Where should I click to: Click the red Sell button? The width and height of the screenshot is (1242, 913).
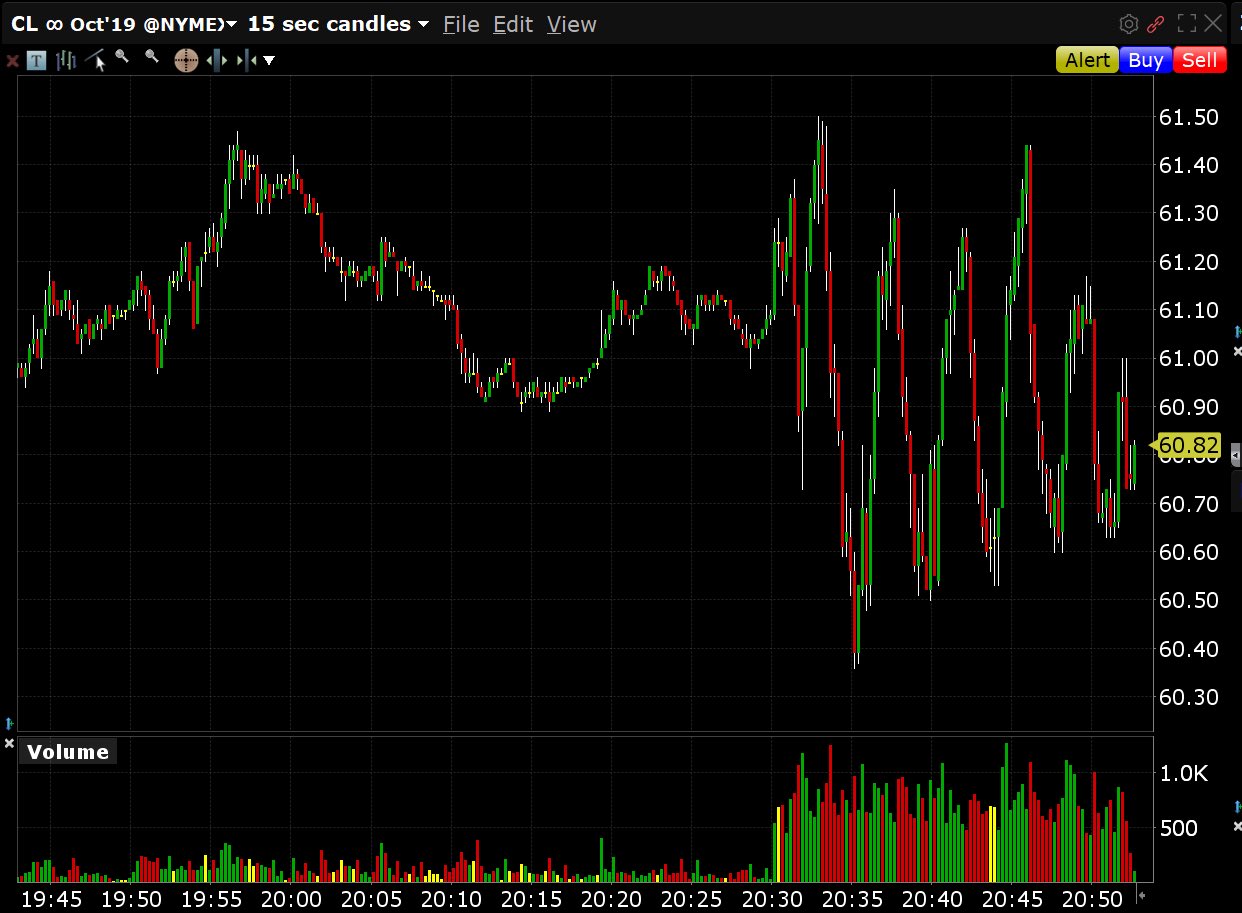[x=1200, y=60]
